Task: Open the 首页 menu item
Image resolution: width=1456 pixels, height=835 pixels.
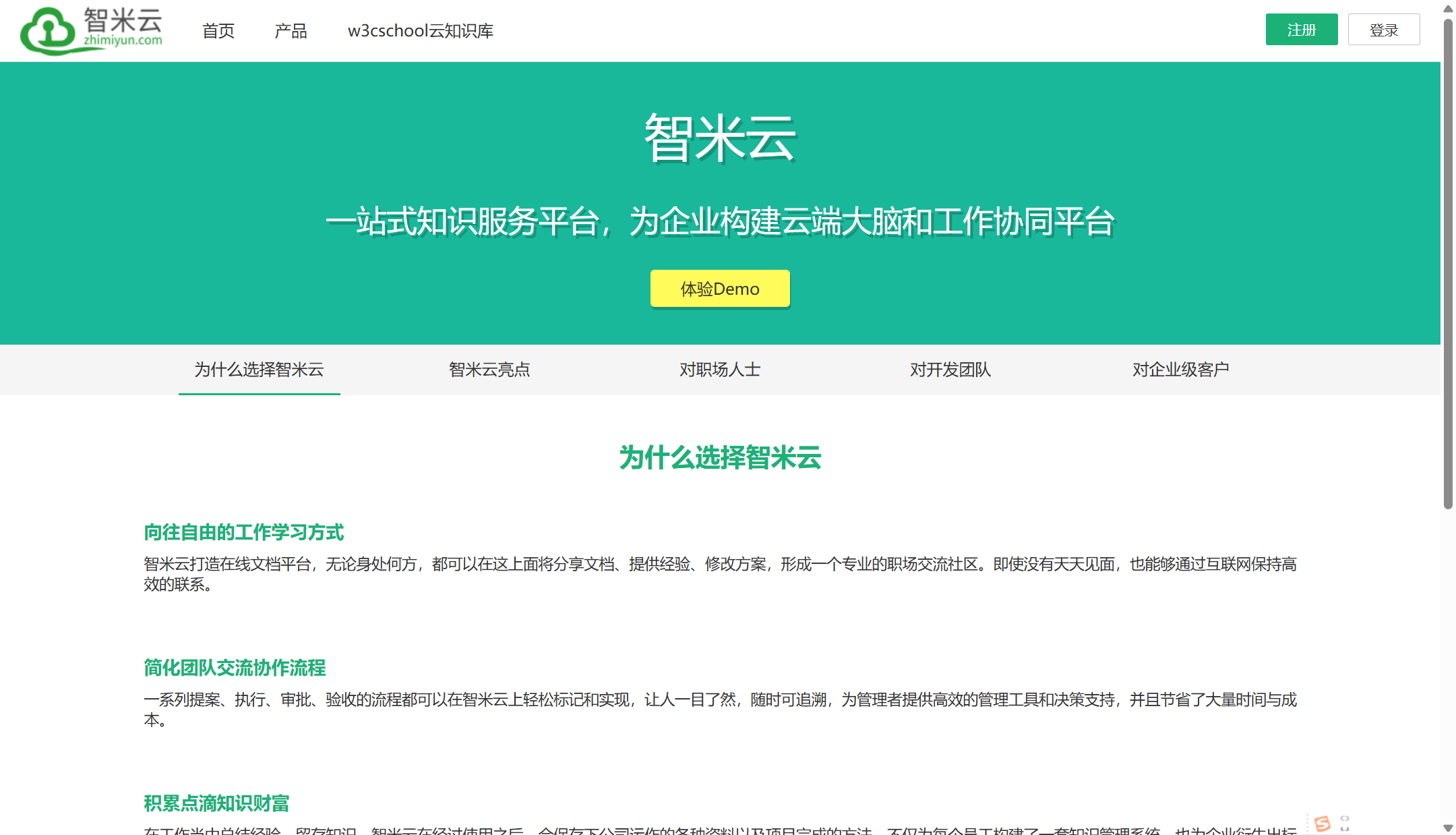Action: 218,30
